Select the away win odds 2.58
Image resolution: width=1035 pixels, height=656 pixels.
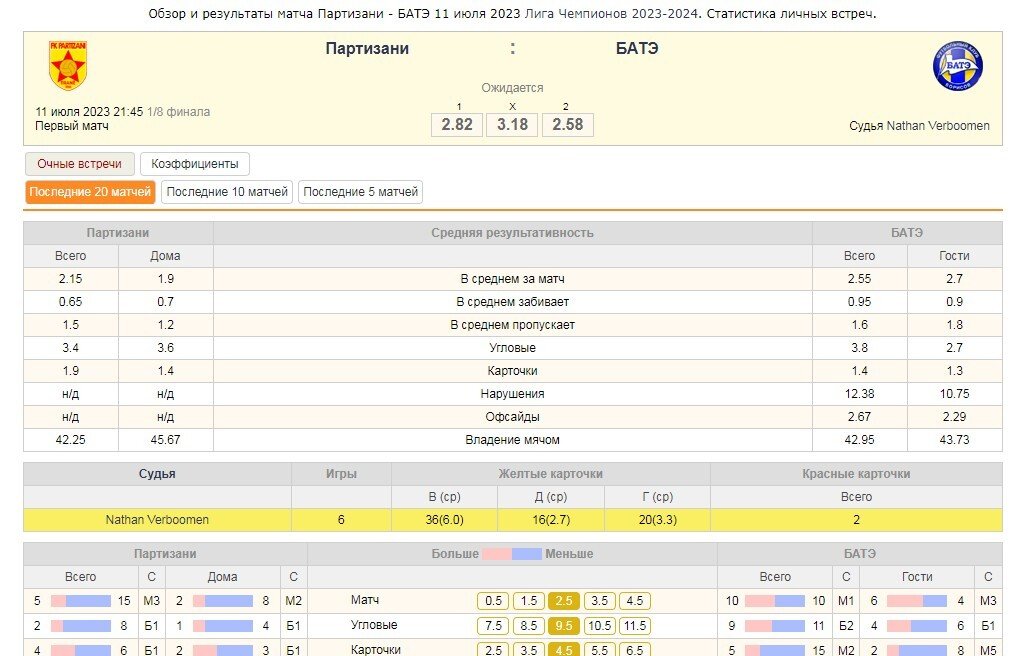(x=567, y=125)
